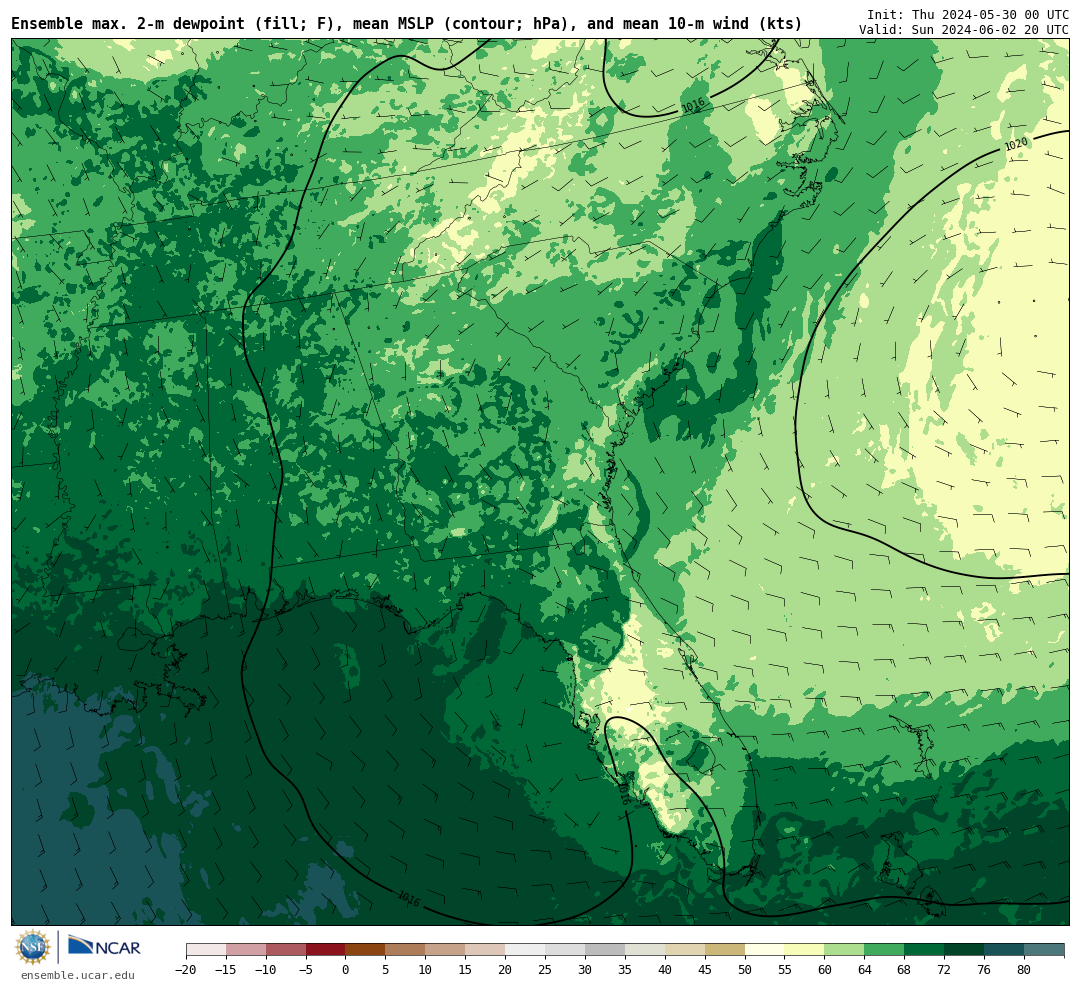Click the colorbar tick label 0
Screen dimensions: 1080x988
pos(346,970)
